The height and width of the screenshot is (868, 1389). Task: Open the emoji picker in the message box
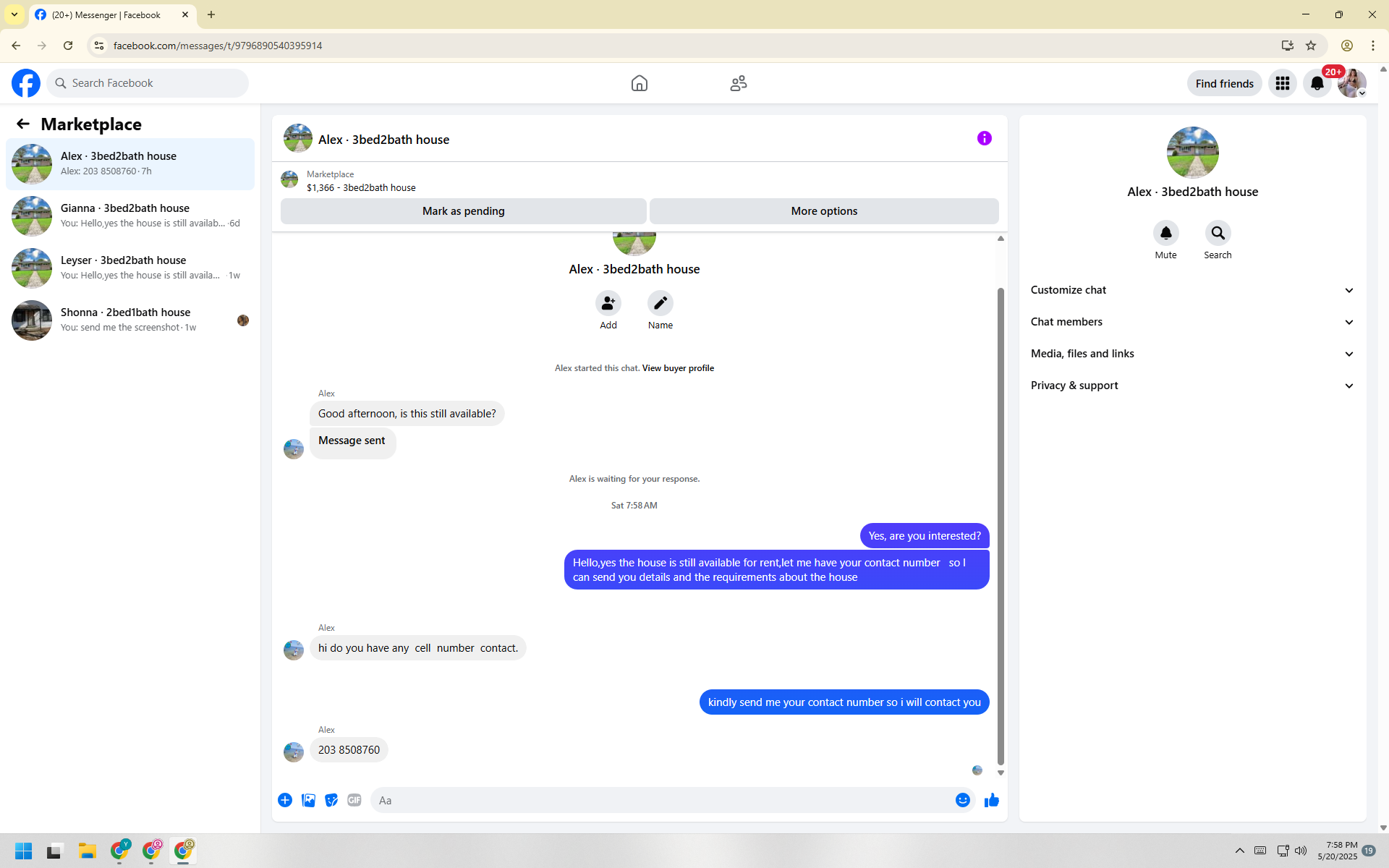tap(962, 800)
